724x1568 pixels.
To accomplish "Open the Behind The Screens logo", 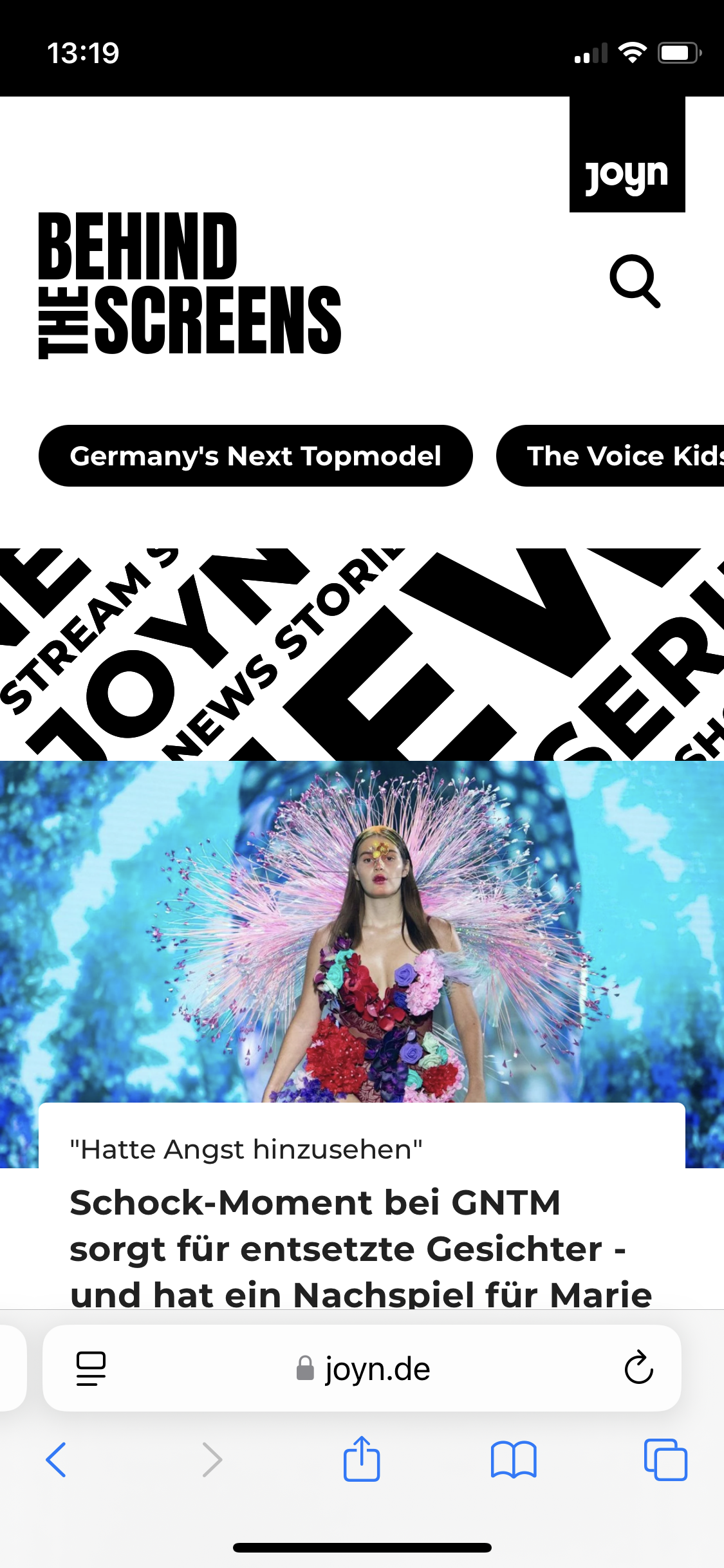I will point(190,285).
